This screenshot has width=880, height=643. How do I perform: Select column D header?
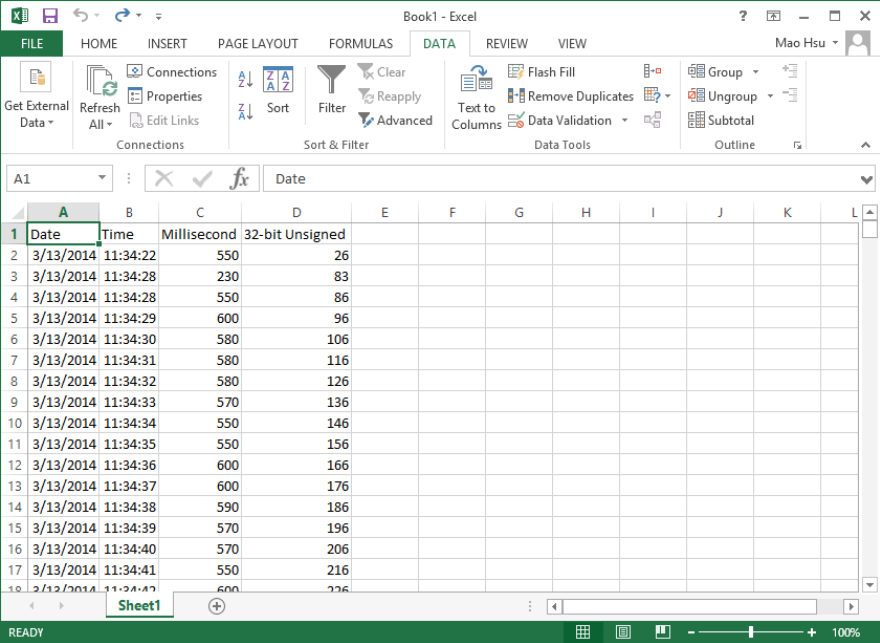pos(296,213)
